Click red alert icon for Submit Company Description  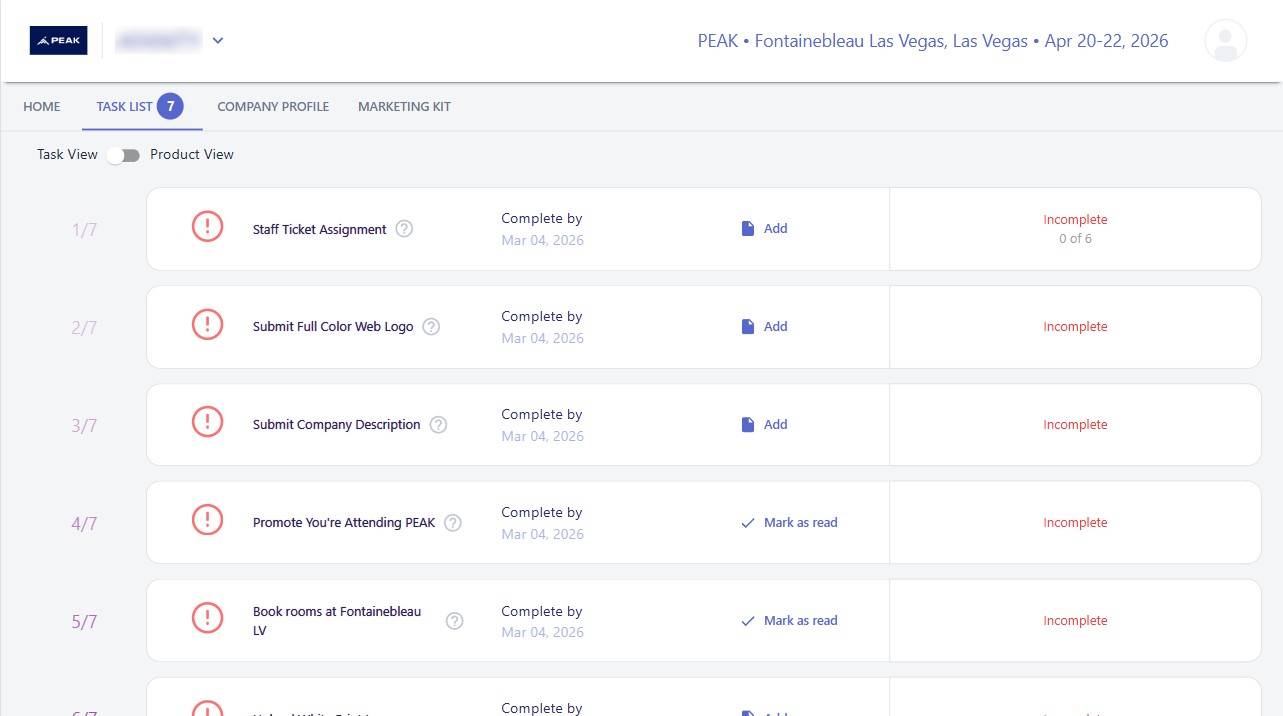click(x=207, y=424)
